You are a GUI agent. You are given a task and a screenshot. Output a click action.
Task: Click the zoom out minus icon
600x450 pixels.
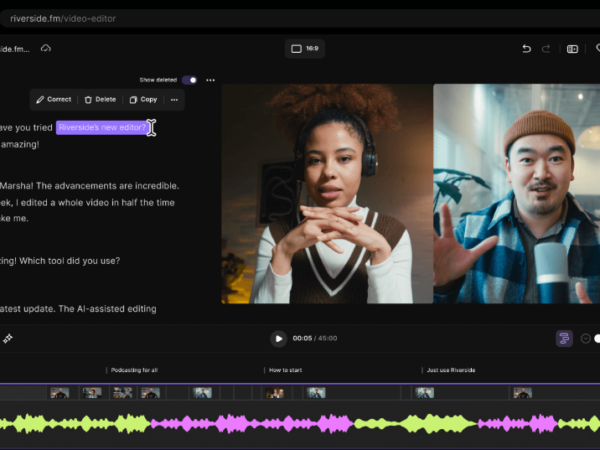point(585,338)
